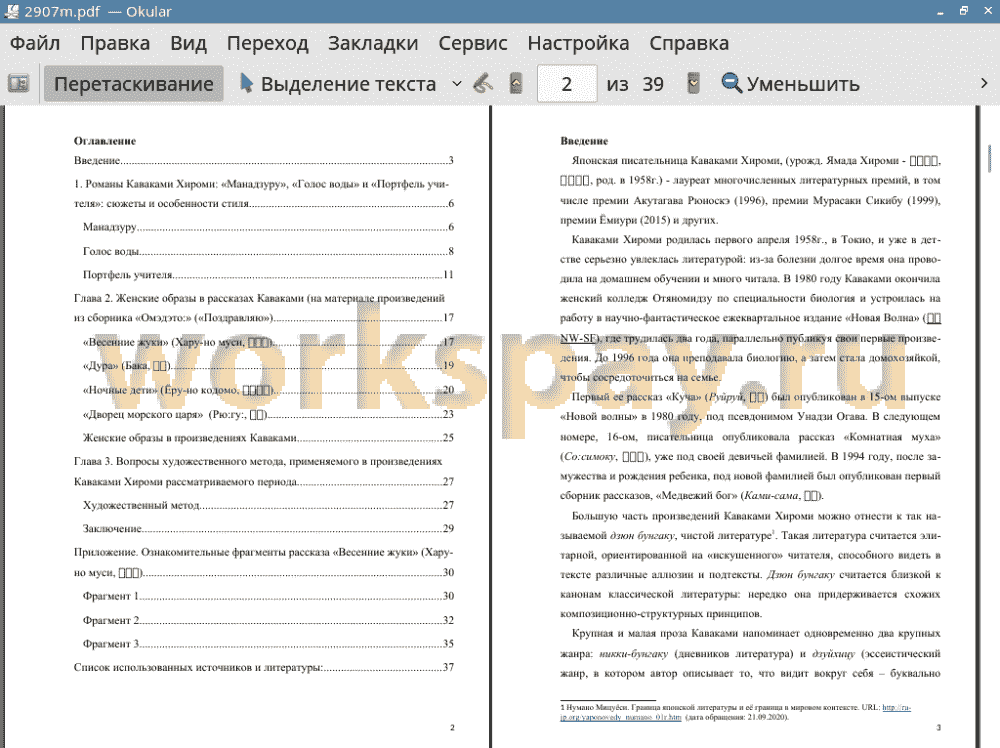Click the annotation pen tool icon
1000x748 pixels.
pyautogui.click(x=483, y=84)
